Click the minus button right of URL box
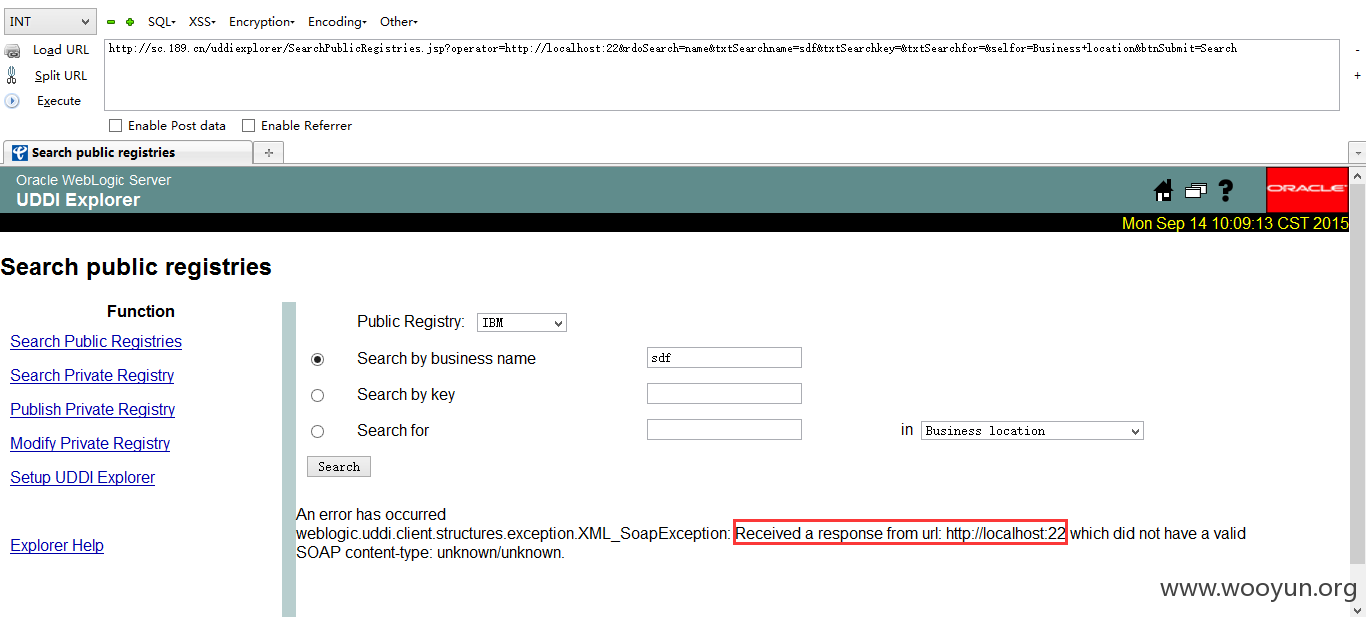This screenshot has width=1366, height=617. click(1357, 50)
